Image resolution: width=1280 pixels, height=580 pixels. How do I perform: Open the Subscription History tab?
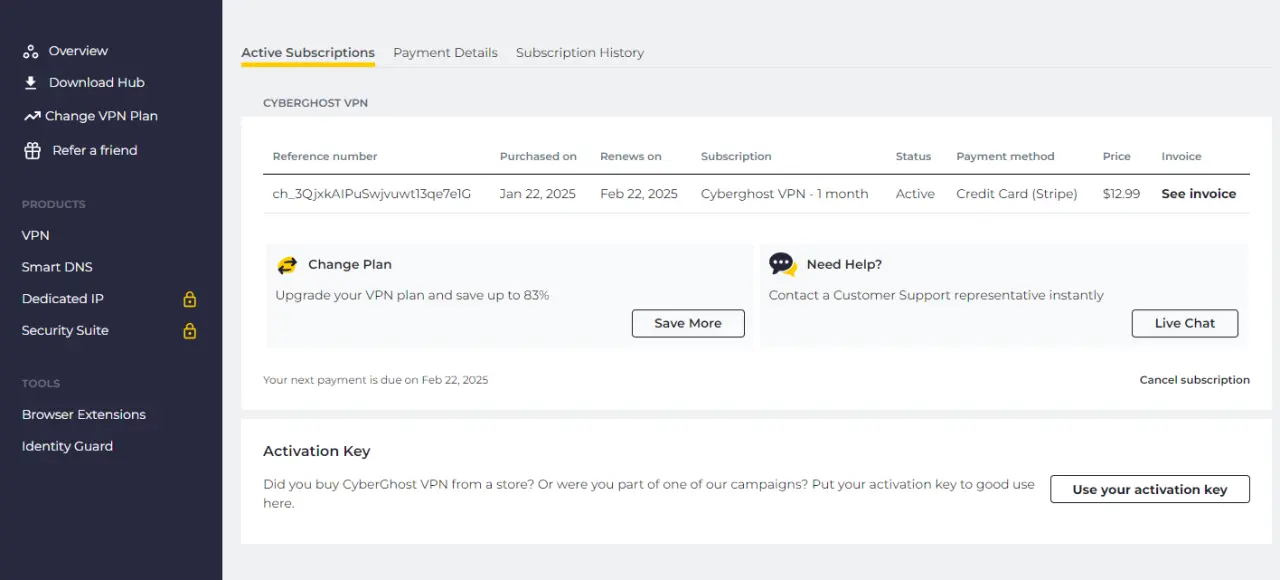coord(580,53)
